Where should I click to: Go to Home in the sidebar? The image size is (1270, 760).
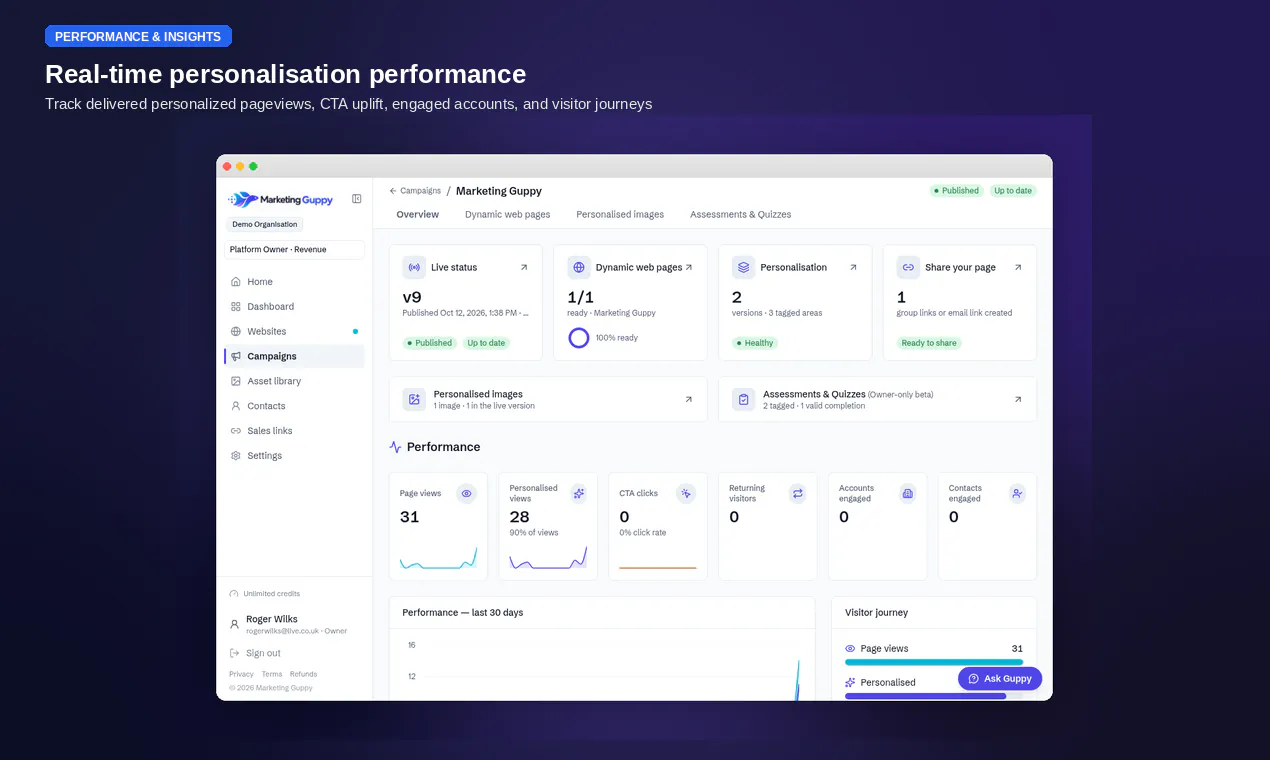click(x=294, y=282)
